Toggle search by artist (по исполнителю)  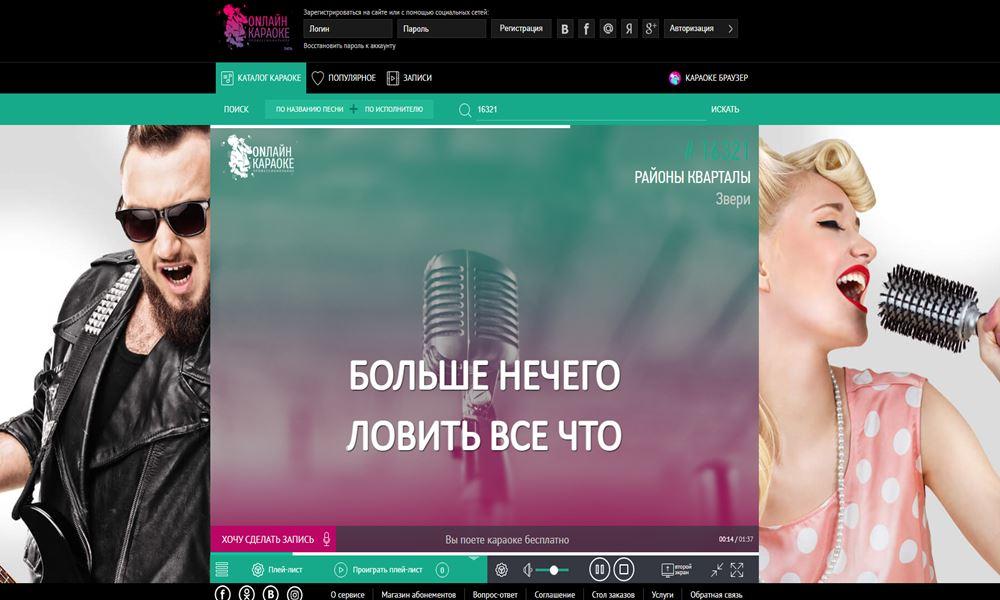pyautogui.click(x=394, y=109)
